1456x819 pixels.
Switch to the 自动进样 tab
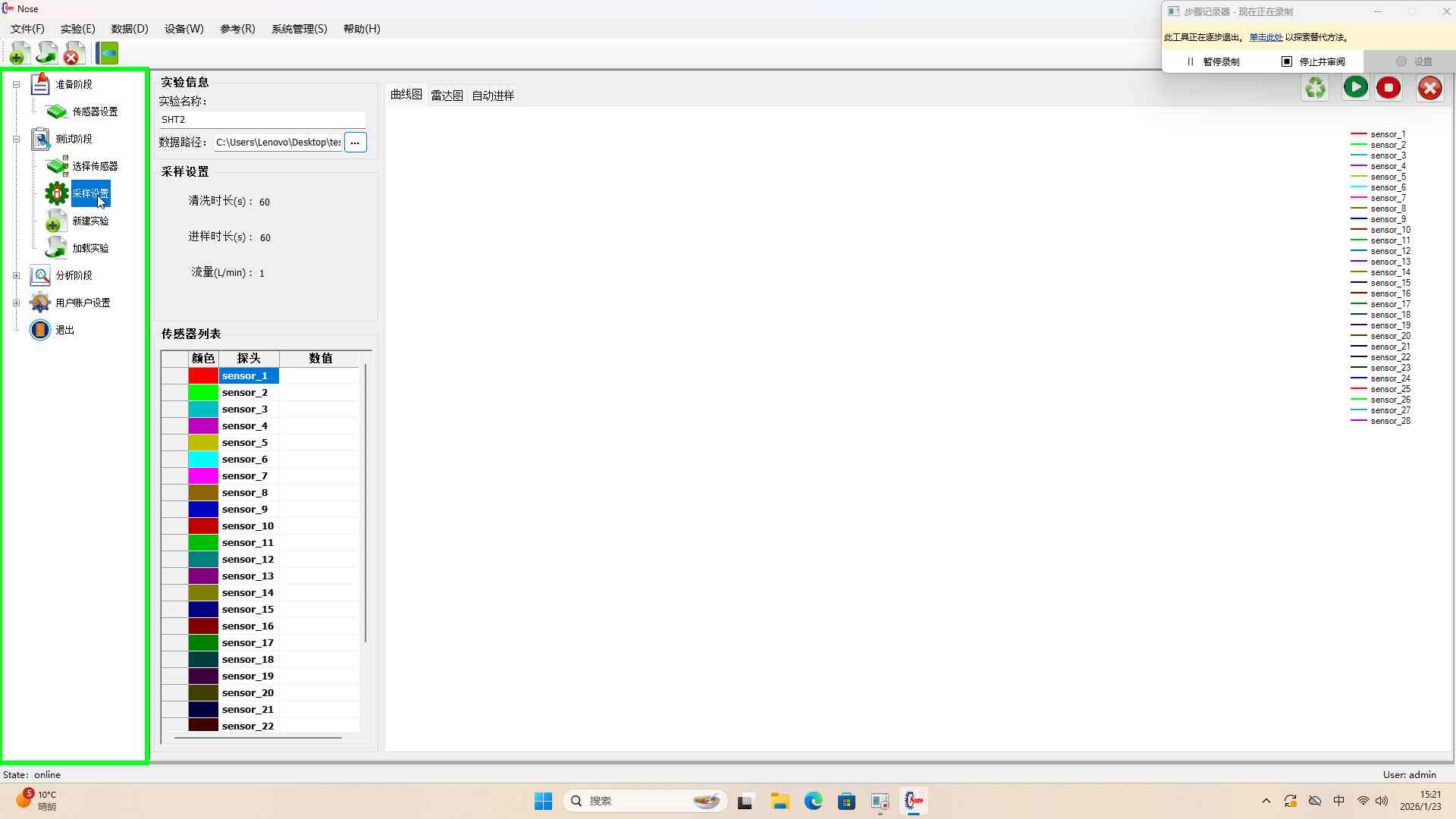point(493,96)
